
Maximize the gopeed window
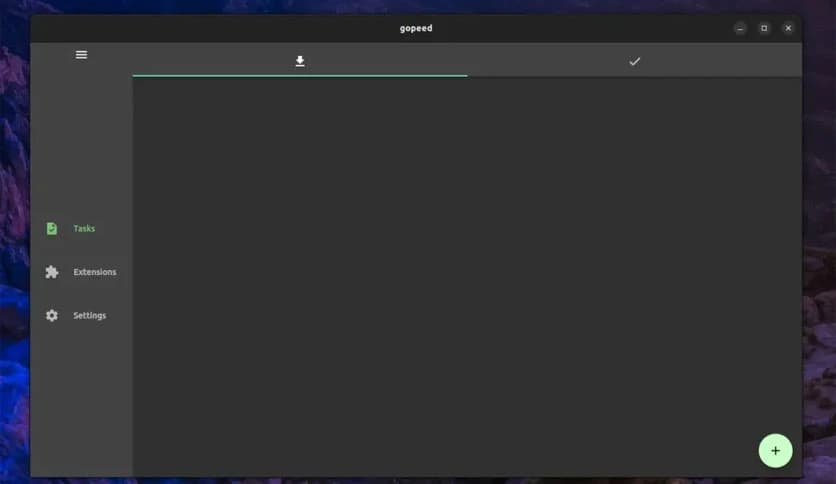click(764, 28)
